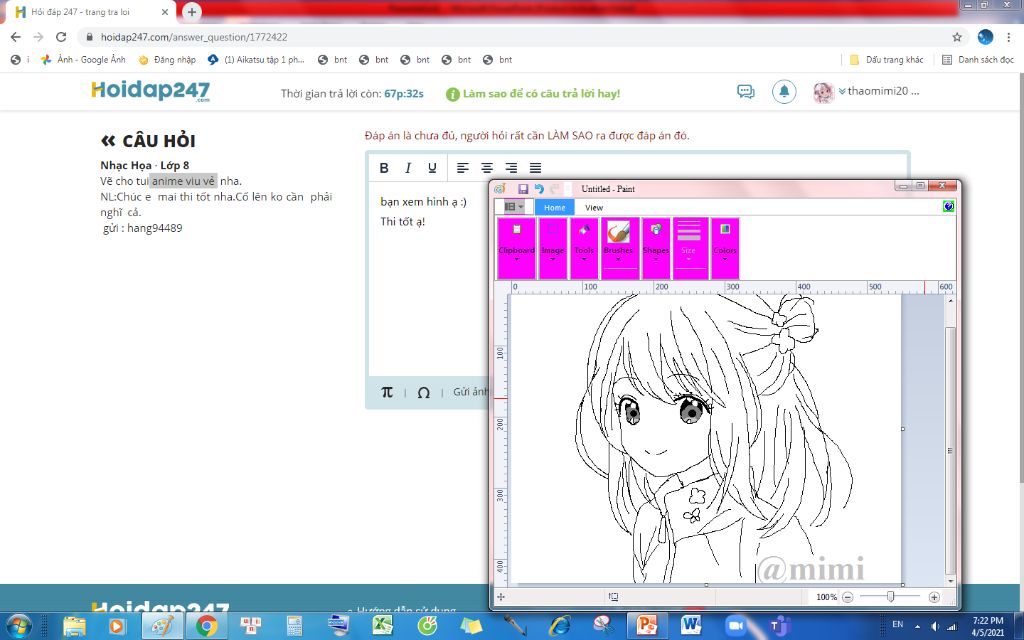1024x640 pixels.
Task: Open the chat messages icon
Action: [745, 91]
